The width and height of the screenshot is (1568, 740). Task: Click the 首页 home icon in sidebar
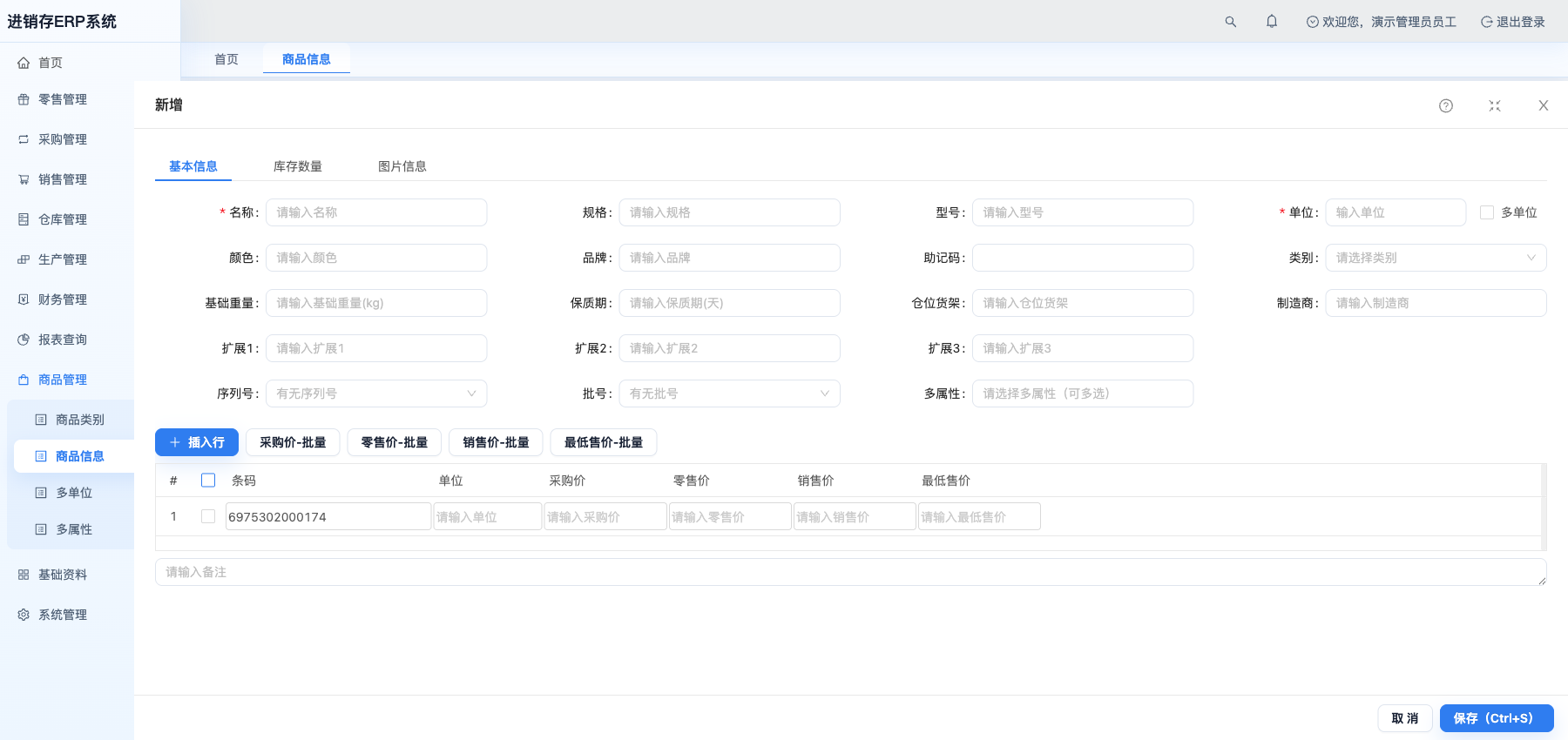(x=24, y=63)
